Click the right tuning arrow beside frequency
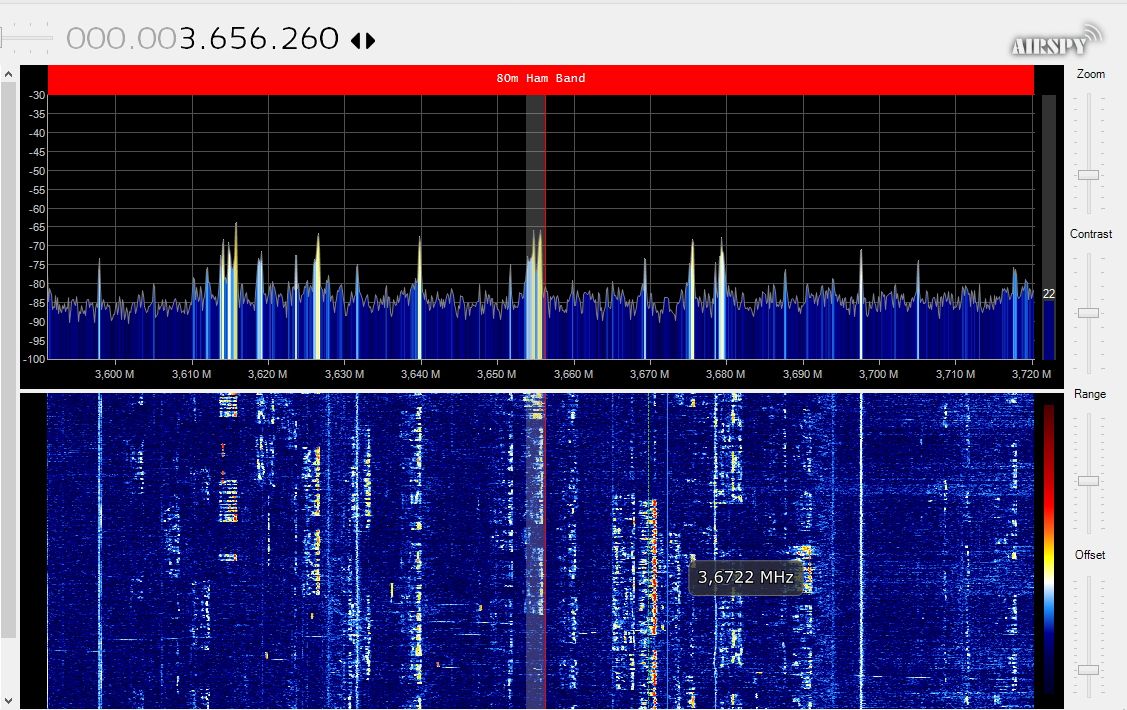1127x710 pixels. pyautogui.click(x=370, y=41)
